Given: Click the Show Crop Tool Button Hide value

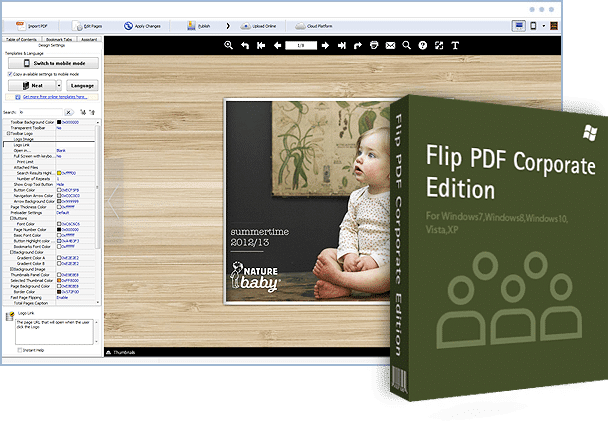Looking at the screenshot, I should tap(60, 184).
